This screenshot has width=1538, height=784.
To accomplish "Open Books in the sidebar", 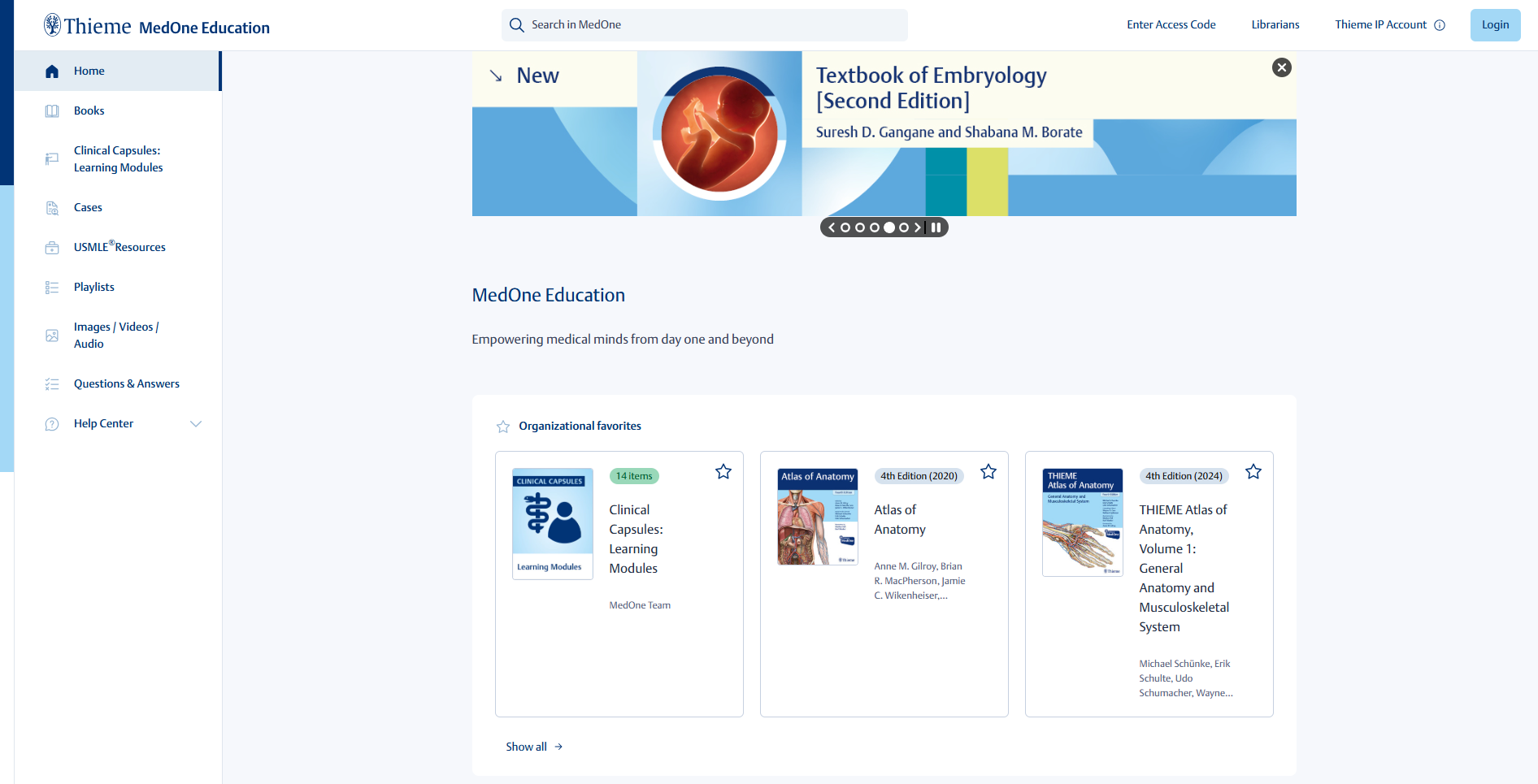I will (118, 110).
